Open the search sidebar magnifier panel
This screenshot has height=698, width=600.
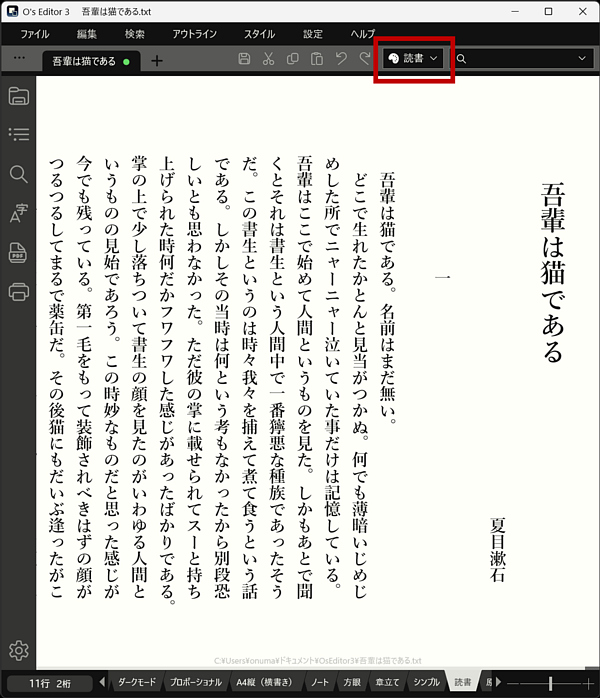(x=19, y=174)
